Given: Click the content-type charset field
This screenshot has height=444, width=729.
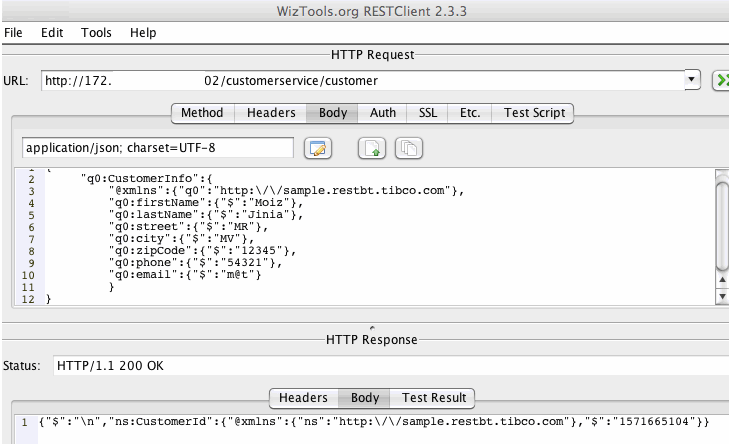Looking at the screenshot, I should [157, 148].
